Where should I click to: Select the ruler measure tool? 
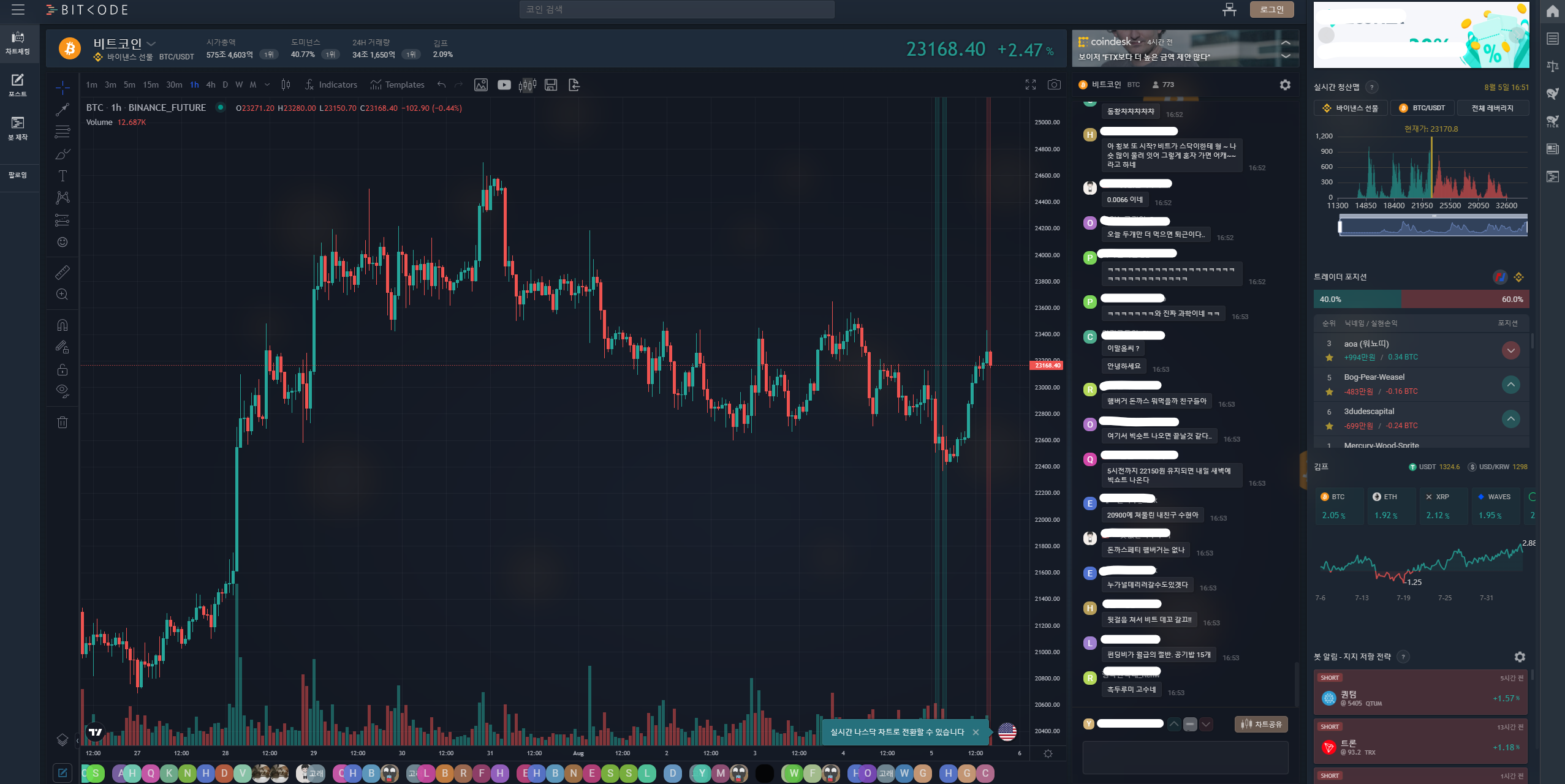tap(63, 272)
